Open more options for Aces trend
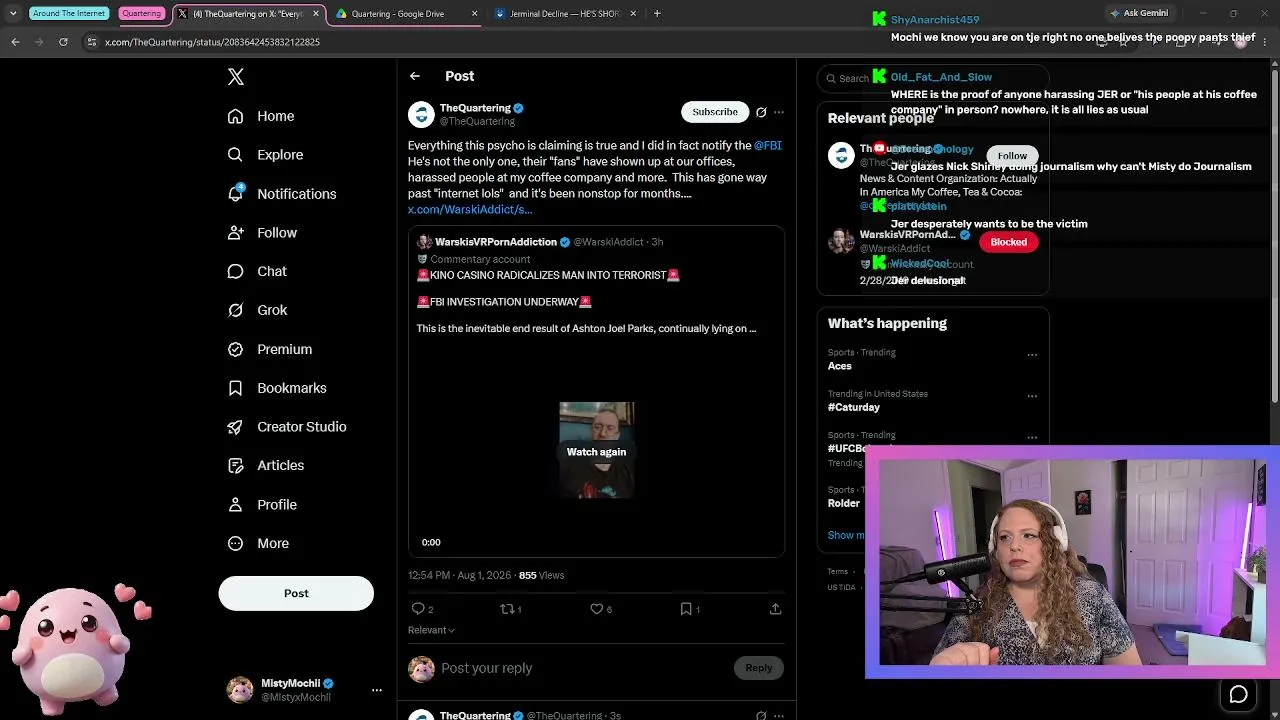The width and height of the screenshot is (1280, 720). pos(1032,355)
